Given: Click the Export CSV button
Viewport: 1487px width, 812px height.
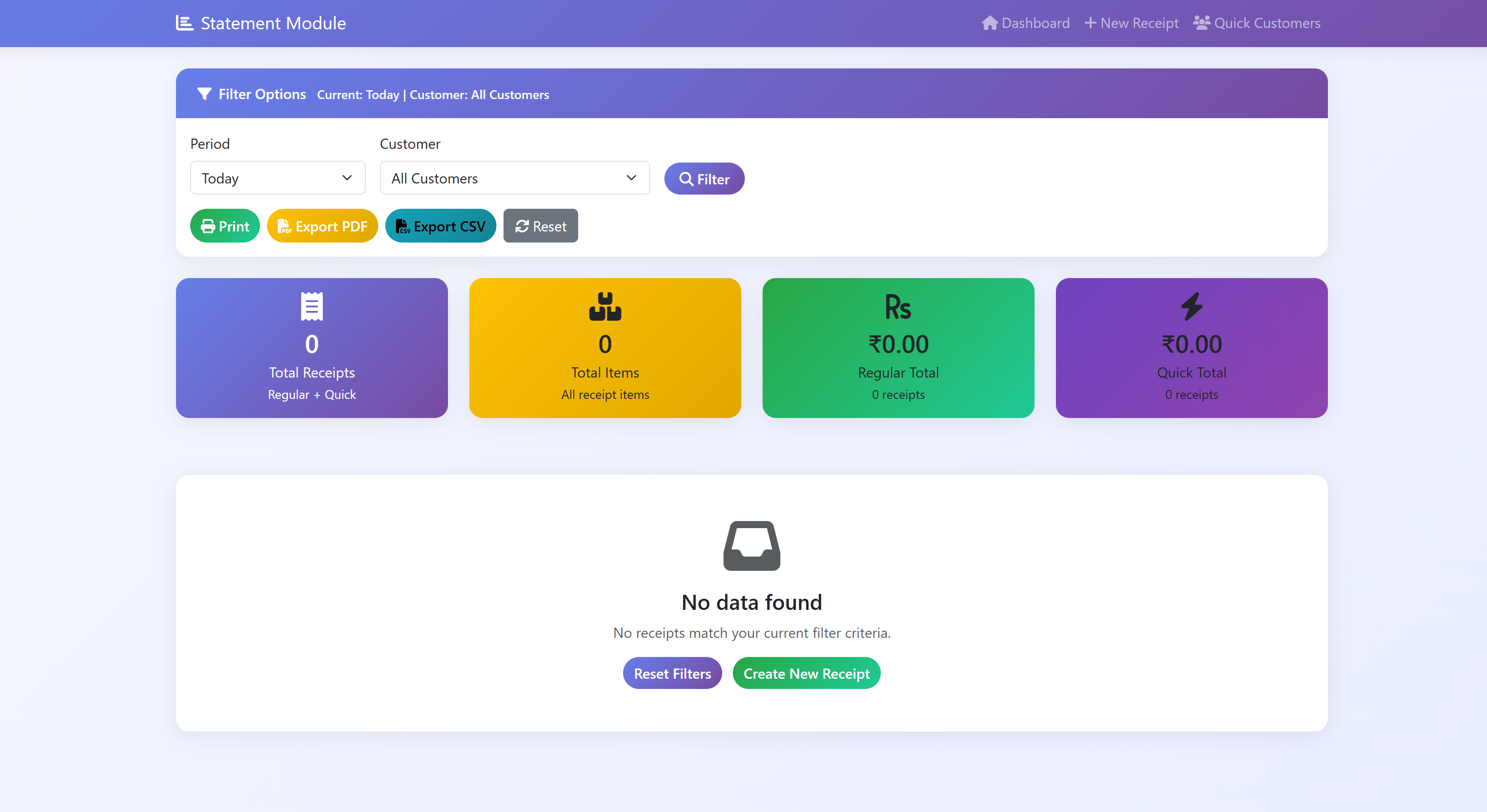Looking at the screenshot, I should click(x=440, y=226).
